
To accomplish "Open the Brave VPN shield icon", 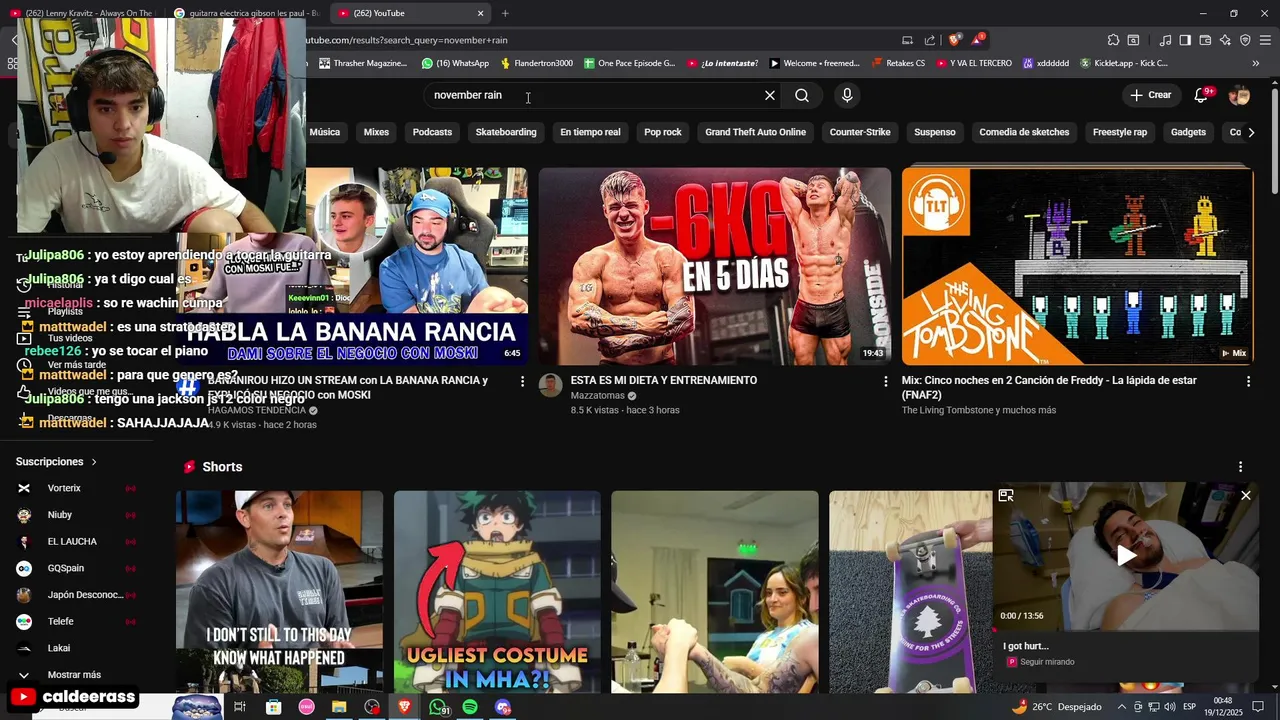I will (x=1245, y=40).
